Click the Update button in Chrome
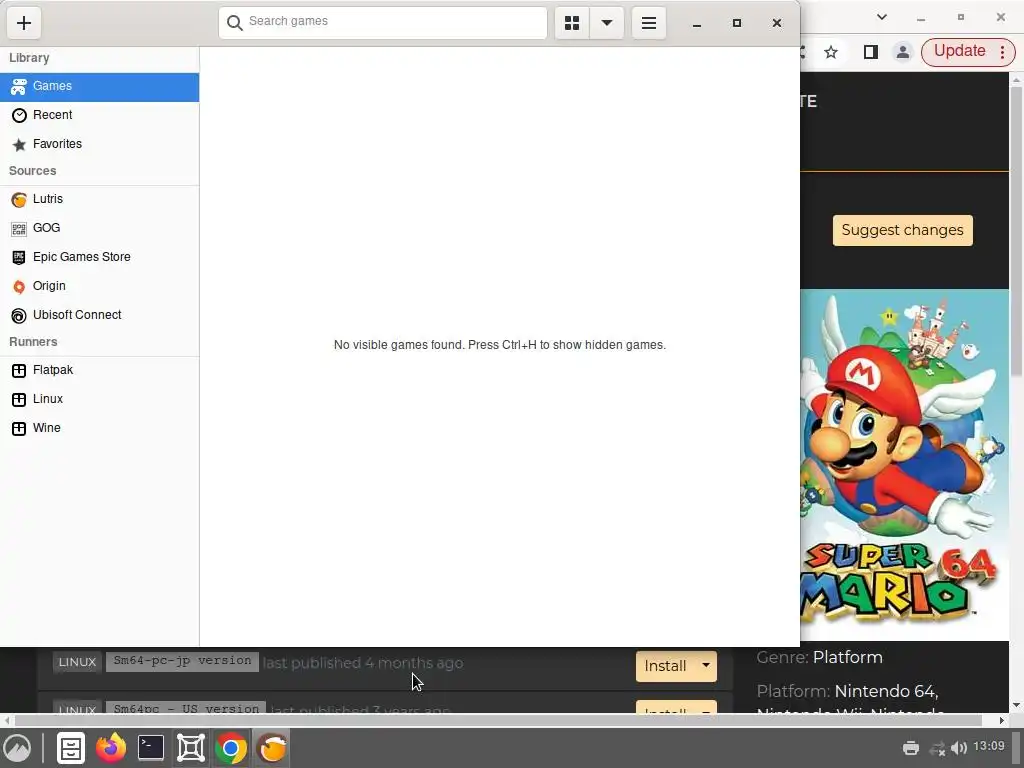 pos(959,52)
